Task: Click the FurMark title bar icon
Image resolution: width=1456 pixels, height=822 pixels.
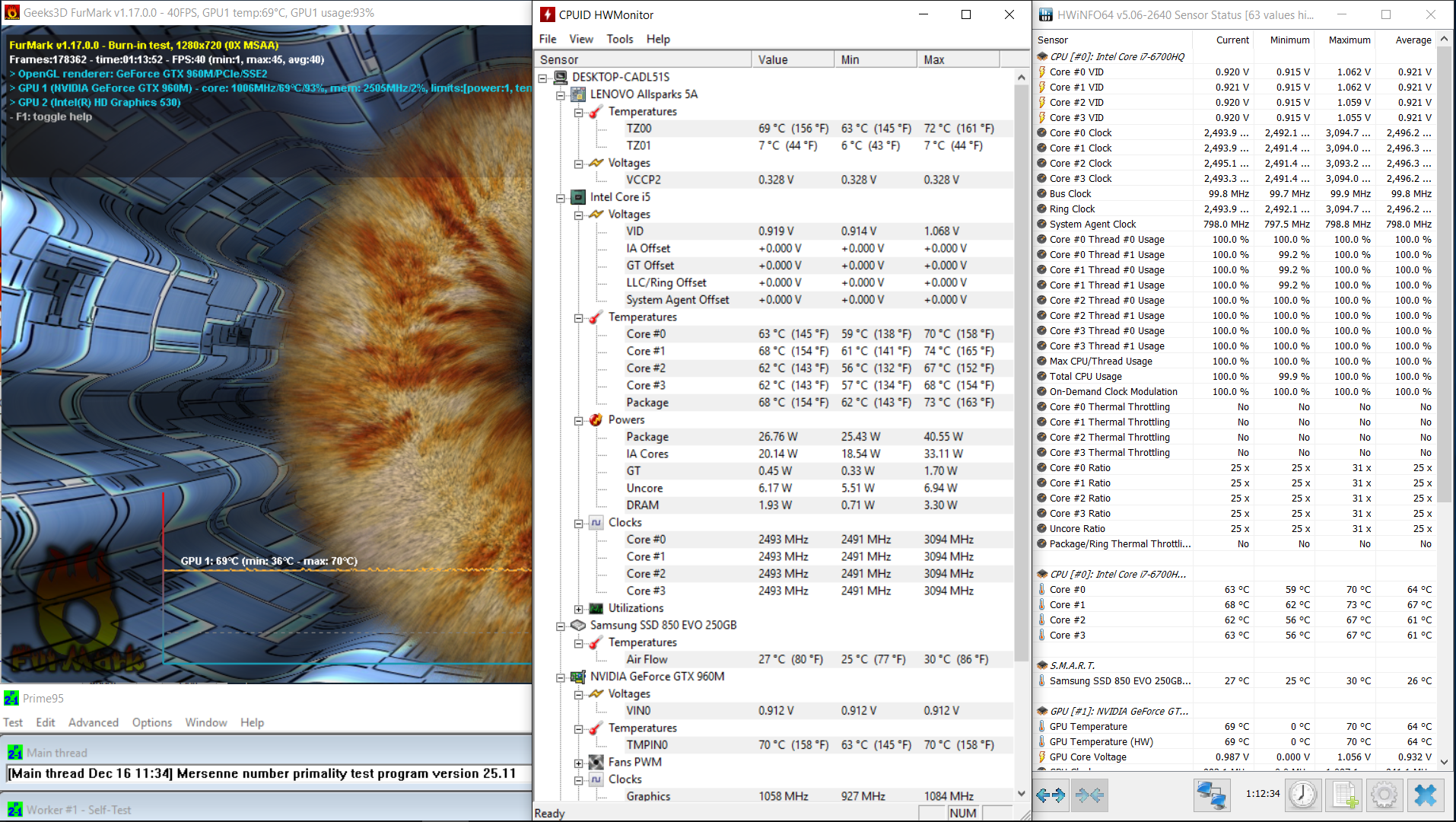Action: [11, 12]
